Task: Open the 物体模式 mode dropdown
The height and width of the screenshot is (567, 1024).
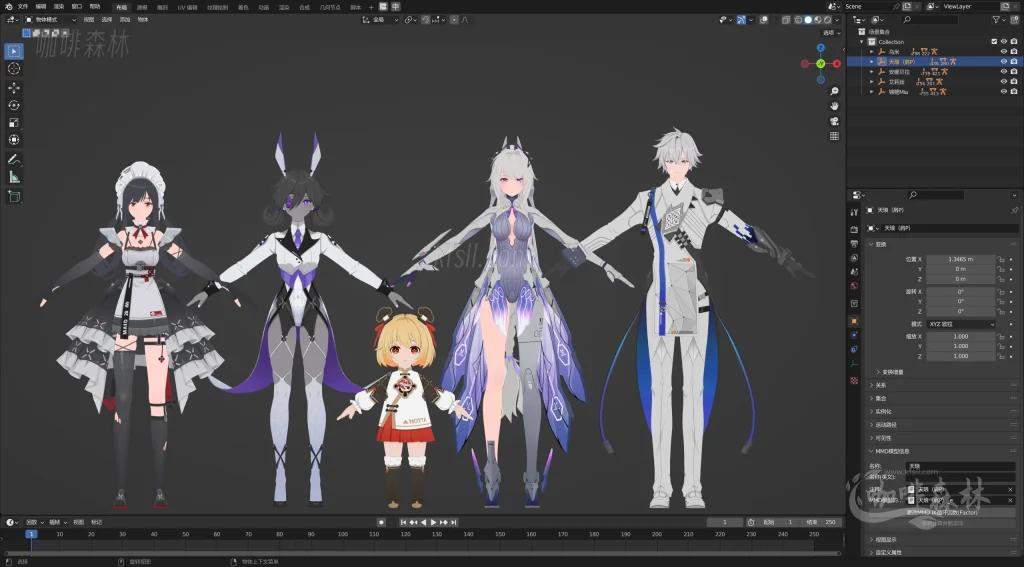Action: click(50, 20)
